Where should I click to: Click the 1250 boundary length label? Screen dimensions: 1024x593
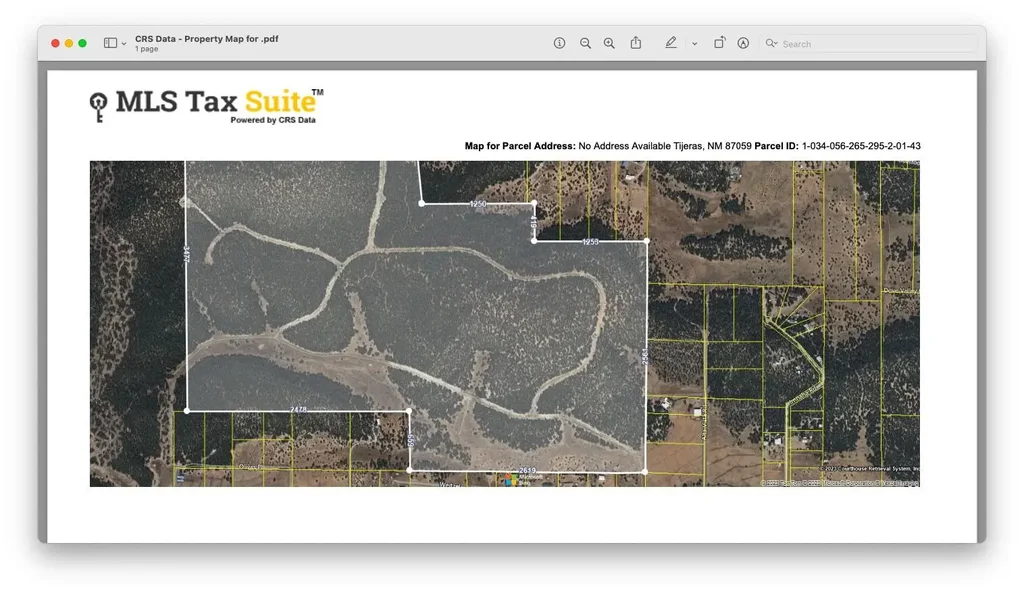click(478, 204)
